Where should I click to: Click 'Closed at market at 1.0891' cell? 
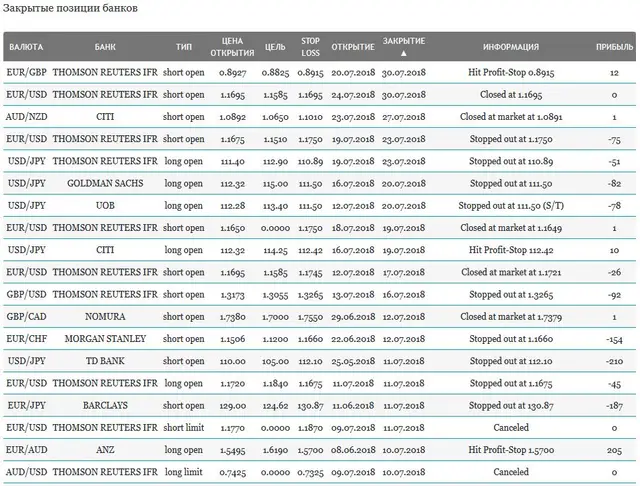click(511, 117)
